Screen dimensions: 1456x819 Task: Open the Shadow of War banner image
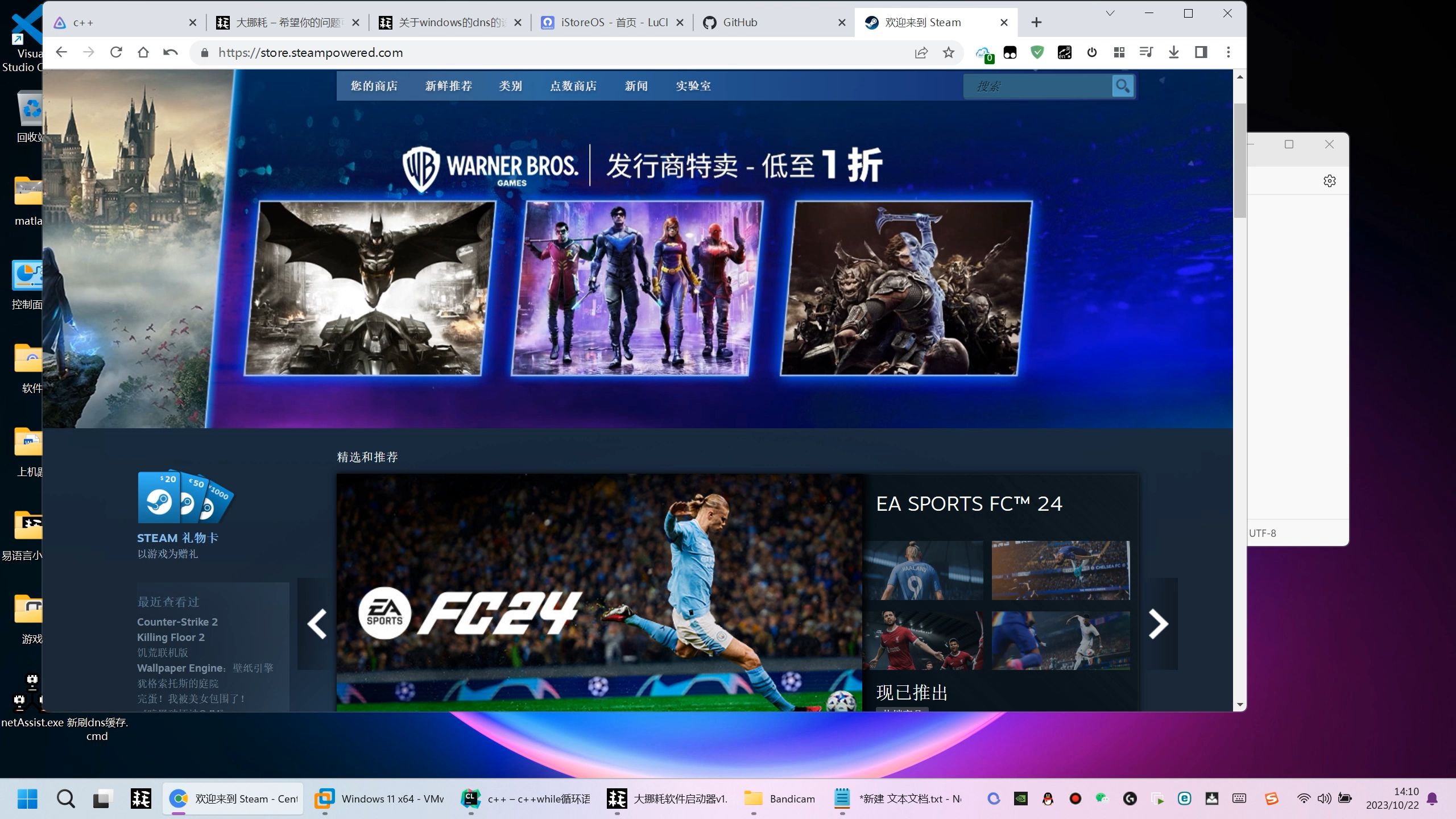click(906, 288)
